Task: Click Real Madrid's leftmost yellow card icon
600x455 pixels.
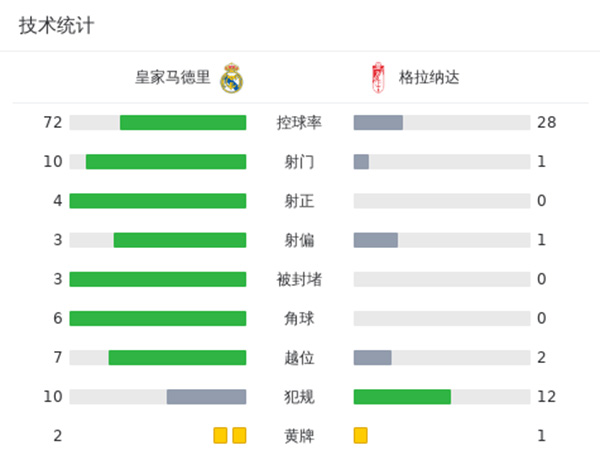Action: point(220,435)
